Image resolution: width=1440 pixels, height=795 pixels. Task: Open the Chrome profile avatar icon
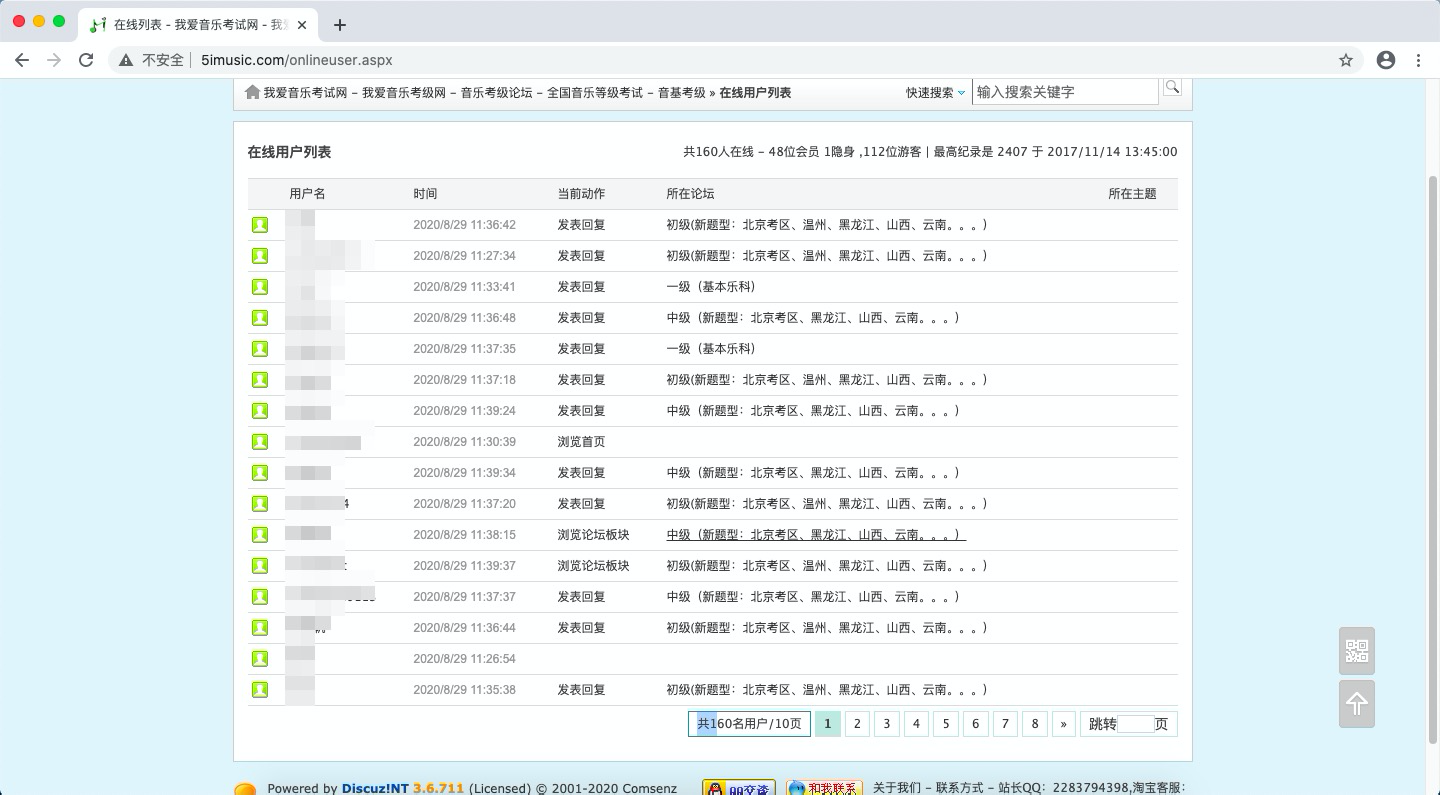pos(1386,60)
